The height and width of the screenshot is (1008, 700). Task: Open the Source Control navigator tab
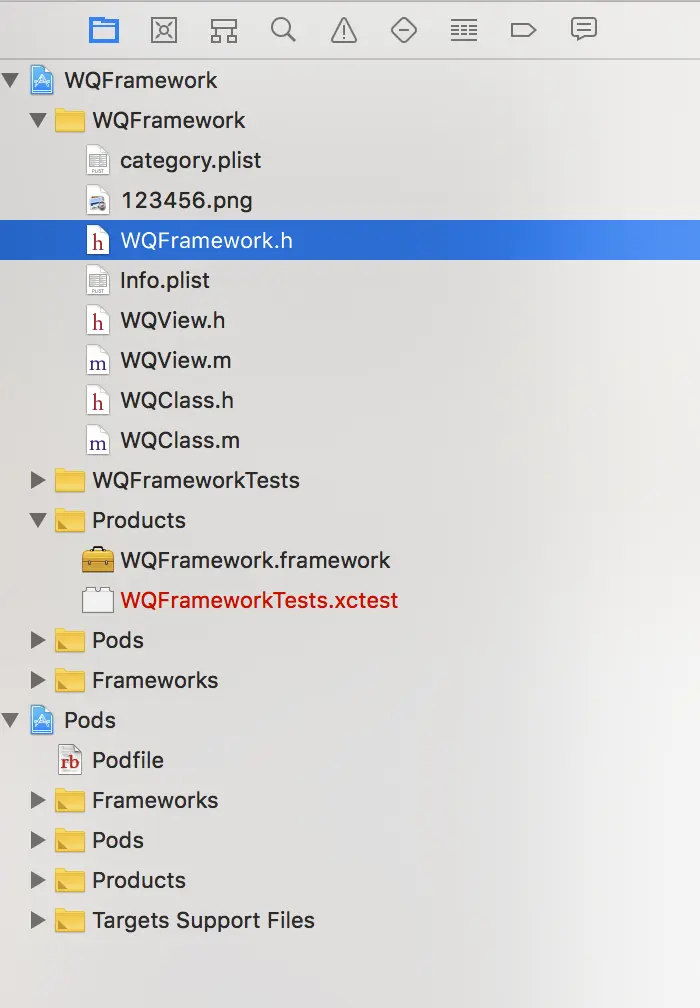pos(164,30)
